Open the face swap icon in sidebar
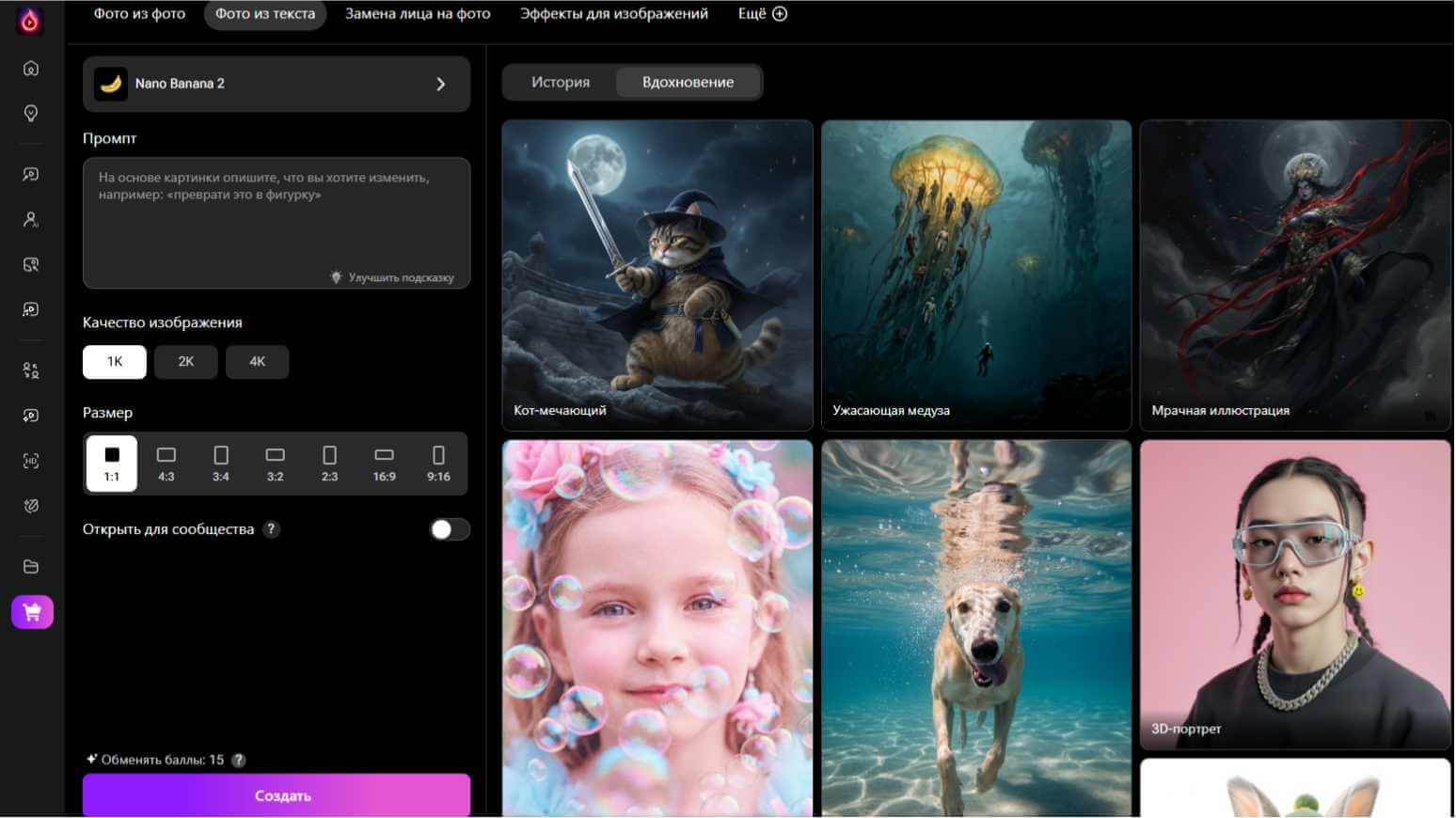This screenshot has width=1456, height=818. click(x=31, y=370)
